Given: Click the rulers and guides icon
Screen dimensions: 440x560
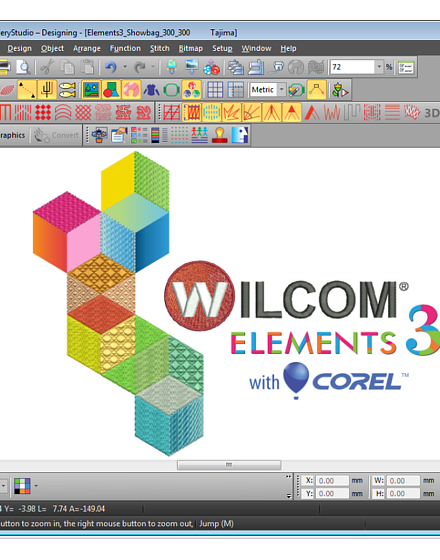Looking at the screenshot, I should [x=235, y=89].
